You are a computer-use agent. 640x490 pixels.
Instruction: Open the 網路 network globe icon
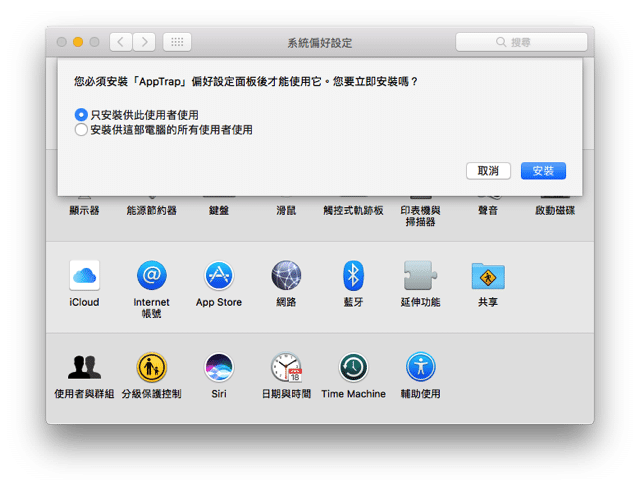click(x=286, y=276)
